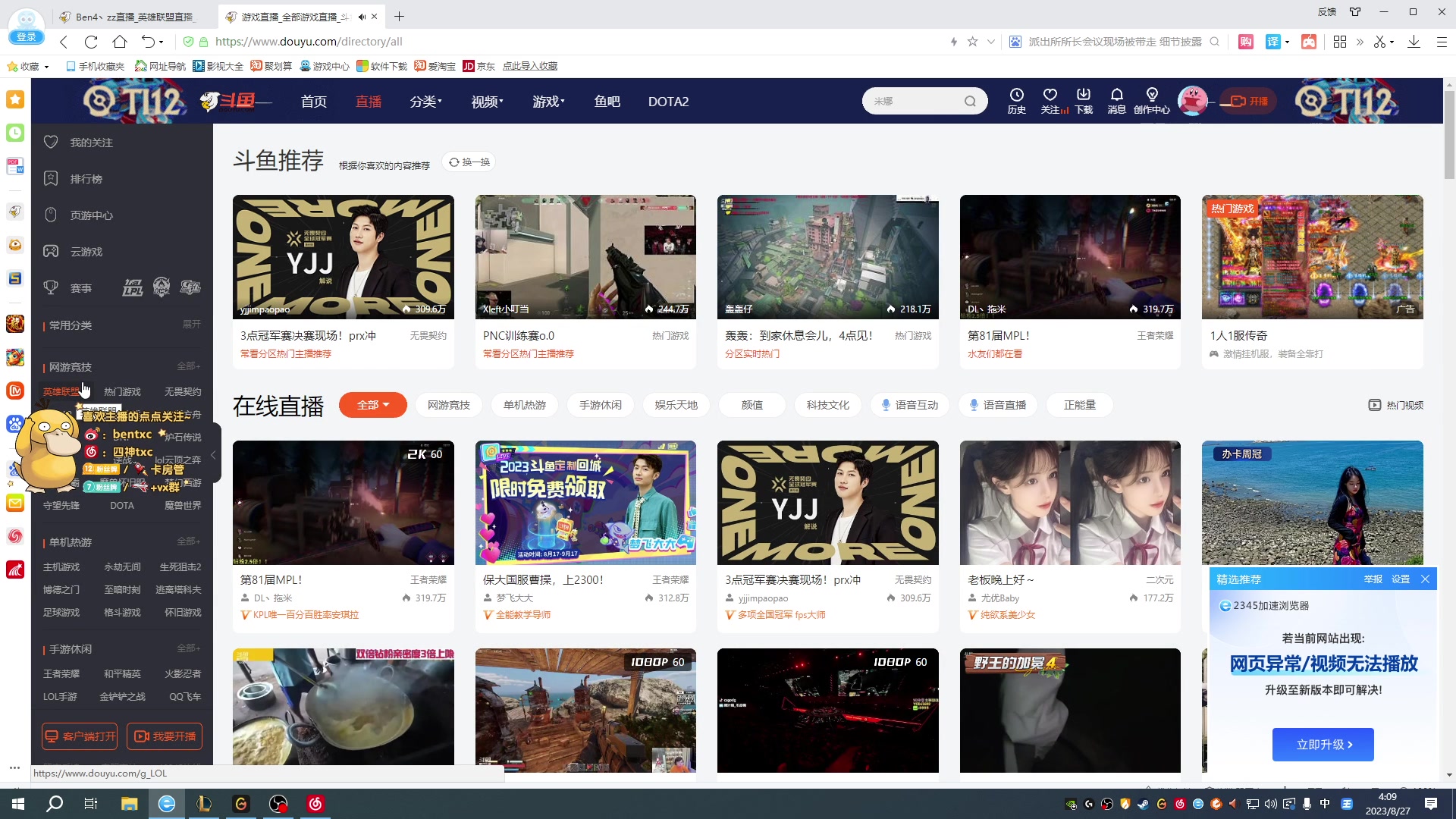Open 全部 link next to 网游竞技
Viewport: 1456px width, 819px height.
pos(189,366)
